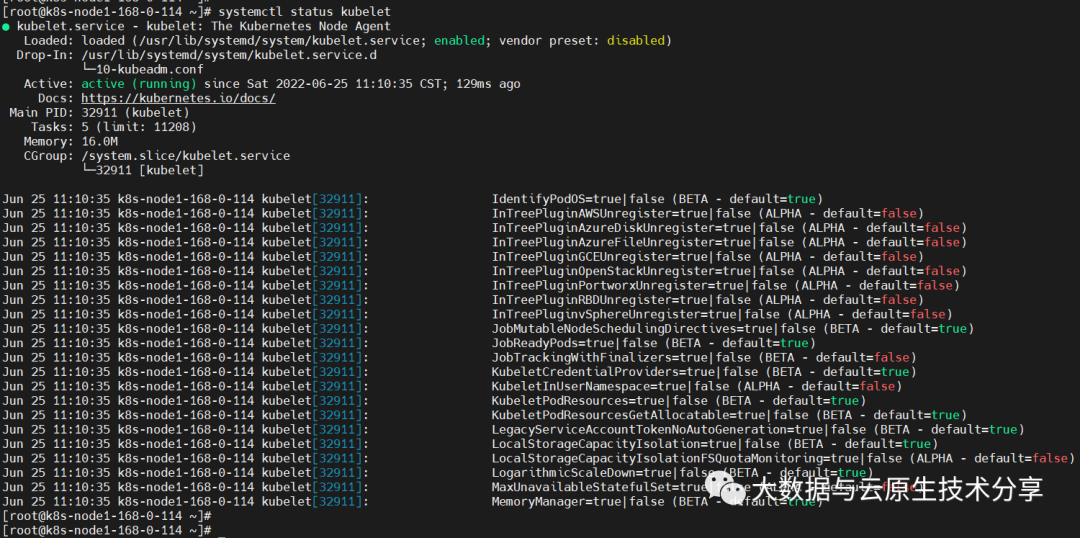Image resolution: width=1080 pixels, height=538 pixels.
Task: Click the '/system.slice/kubelet.service' CGroup path
Action: coord(185,156)
